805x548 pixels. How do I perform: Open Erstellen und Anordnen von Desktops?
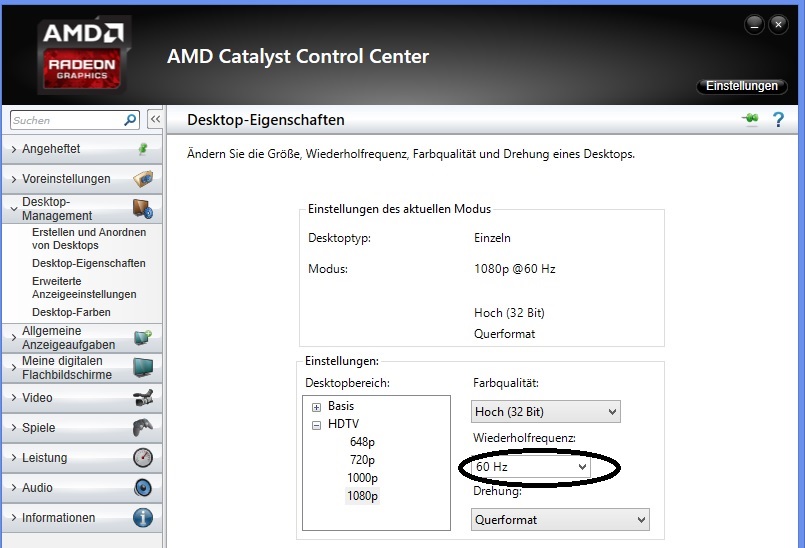pos(89,239)
